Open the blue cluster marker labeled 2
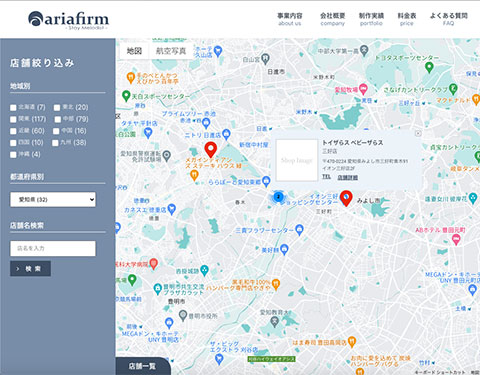This screenshot has width=480, height=375. pos(278,197)
